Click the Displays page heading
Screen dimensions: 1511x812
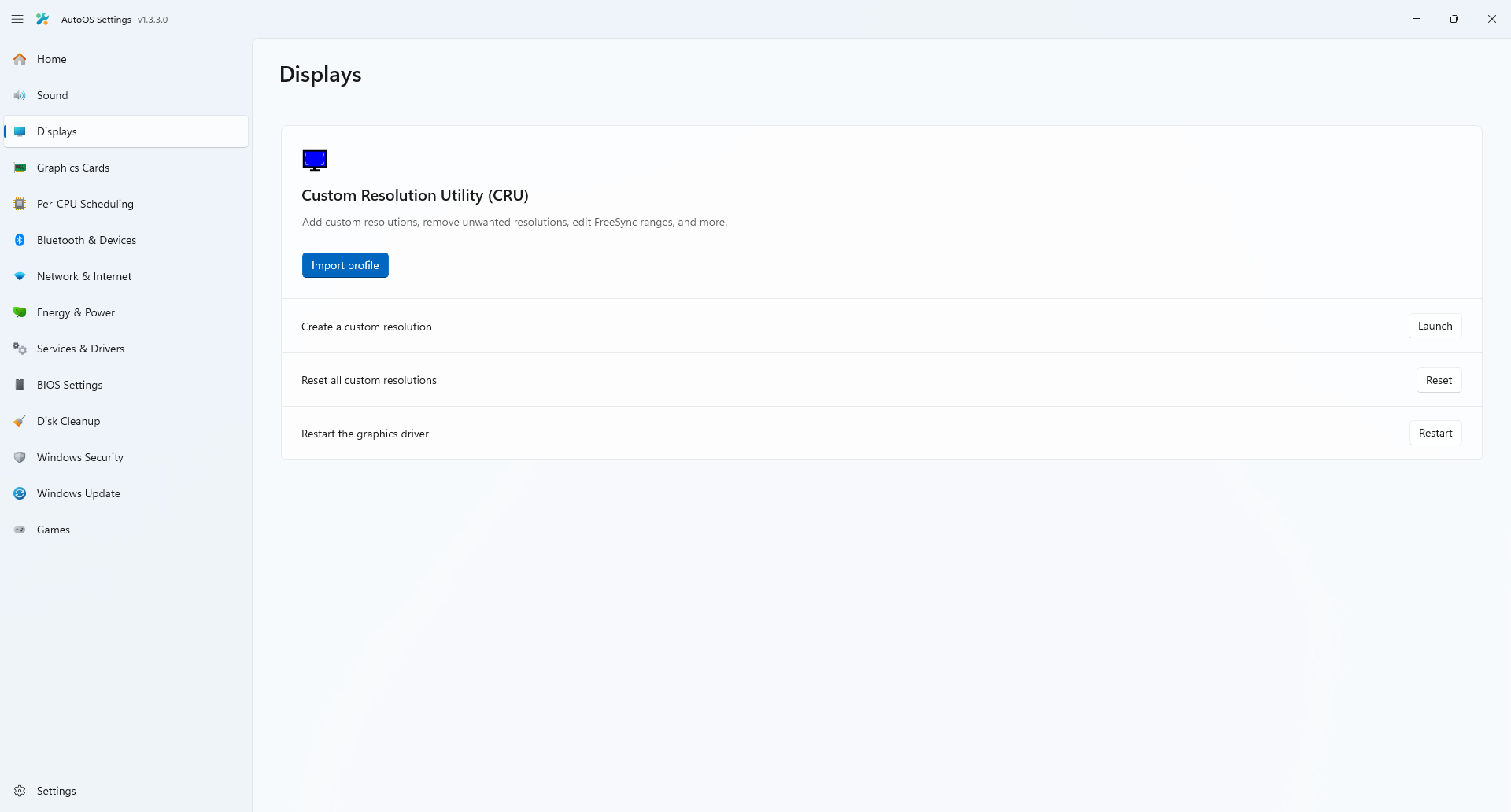(320, 75)
